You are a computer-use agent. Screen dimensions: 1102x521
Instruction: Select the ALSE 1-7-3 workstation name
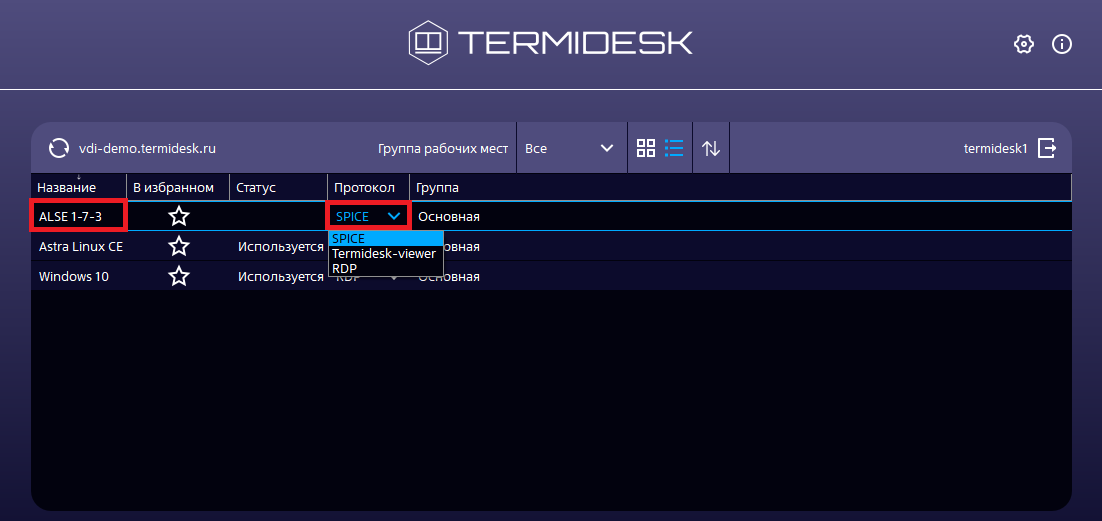pos(70,217)
